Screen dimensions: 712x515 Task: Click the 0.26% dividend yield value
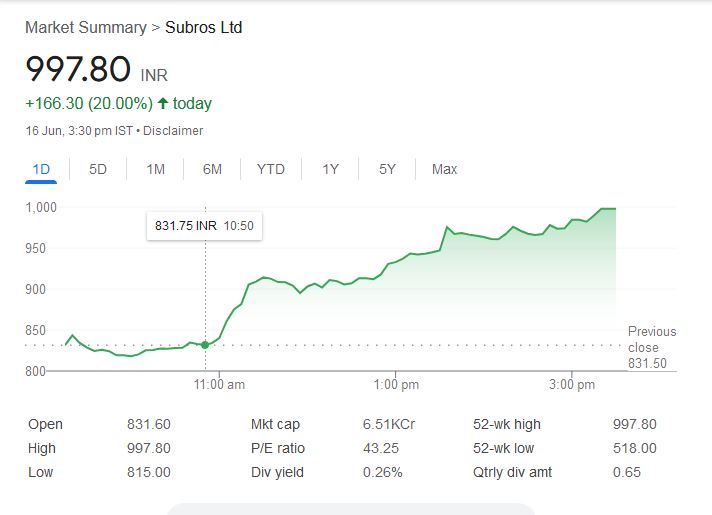coord(382,472)
